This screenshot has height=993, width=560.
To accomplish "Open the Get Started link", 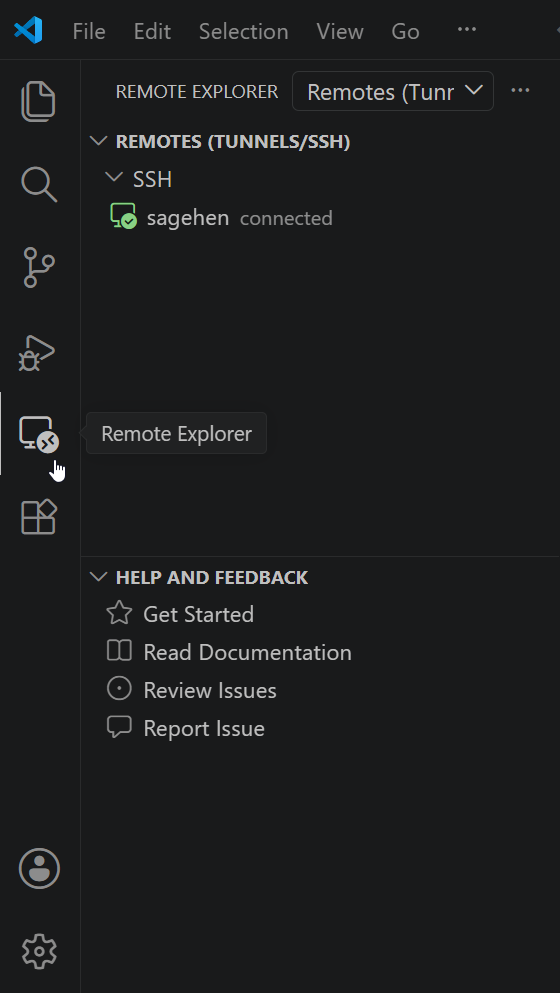I will (198, 614).
